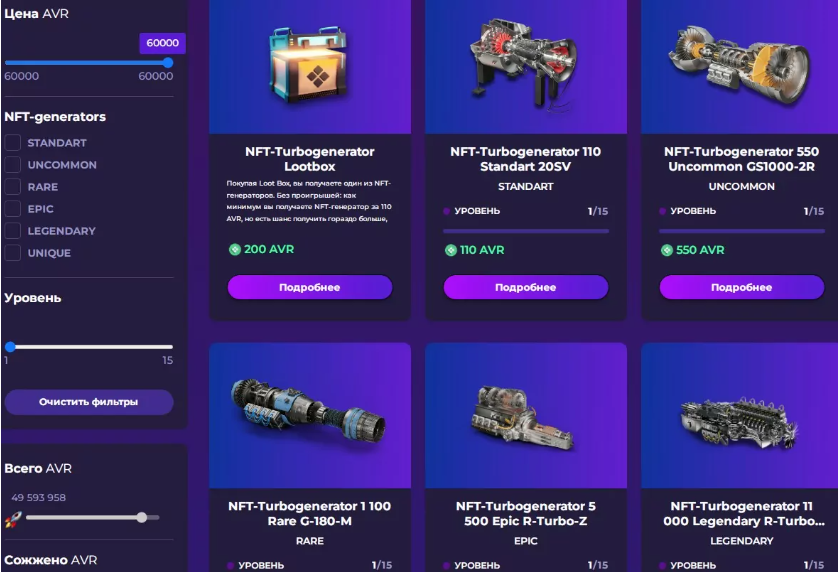Toggle the EPIC filter checkbox
Screen dimensions: 838x572
[13, 208]
